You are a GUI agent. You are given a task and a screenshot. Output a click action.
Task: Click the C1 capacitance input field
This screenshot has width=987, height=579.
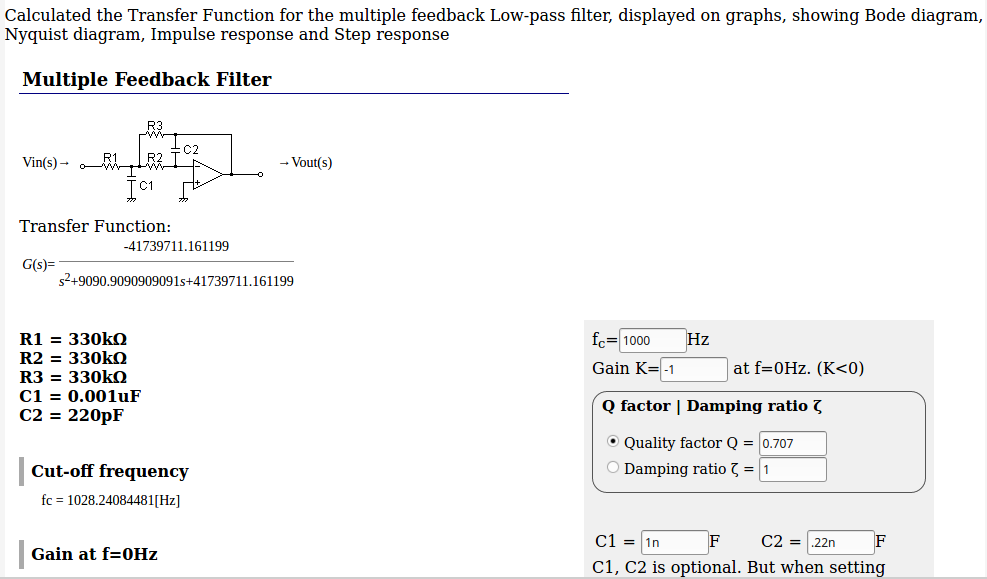pyautogui.click(x=675, y=542)
